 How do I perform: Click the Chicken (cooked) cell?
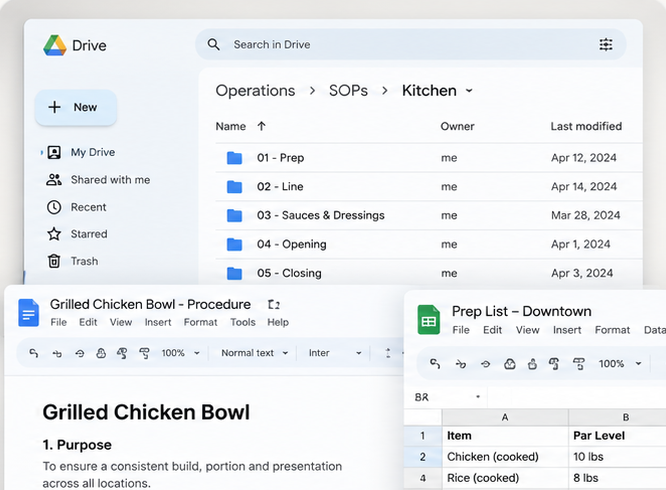pos(505,457)
